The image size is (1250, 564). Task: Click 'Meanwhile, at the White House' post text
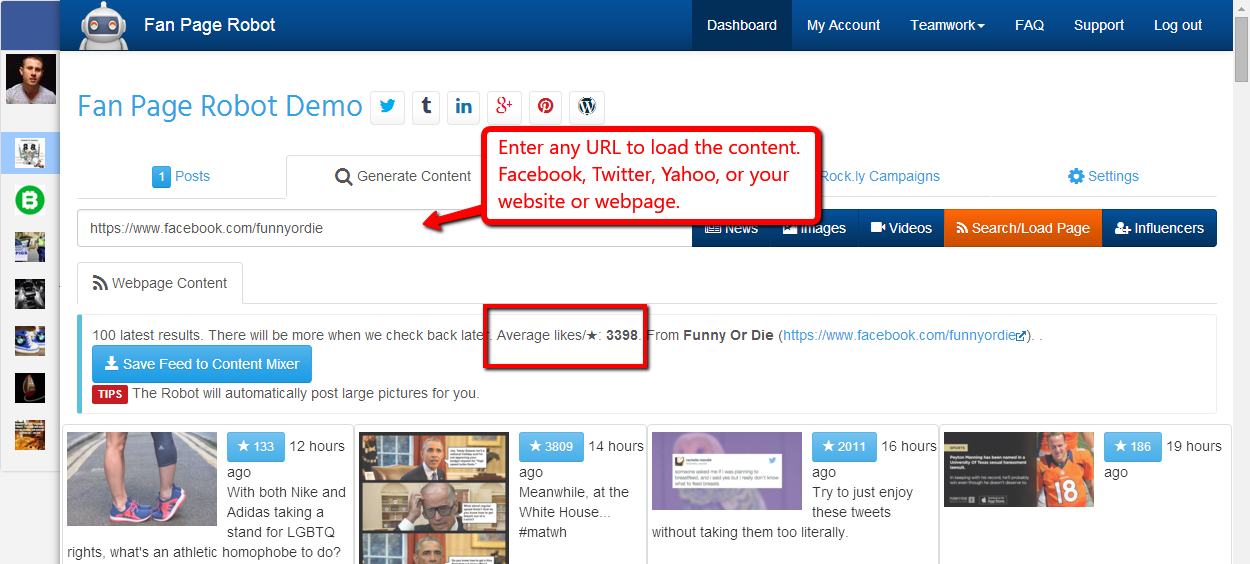pyautogui.click(x=574, y=512)
